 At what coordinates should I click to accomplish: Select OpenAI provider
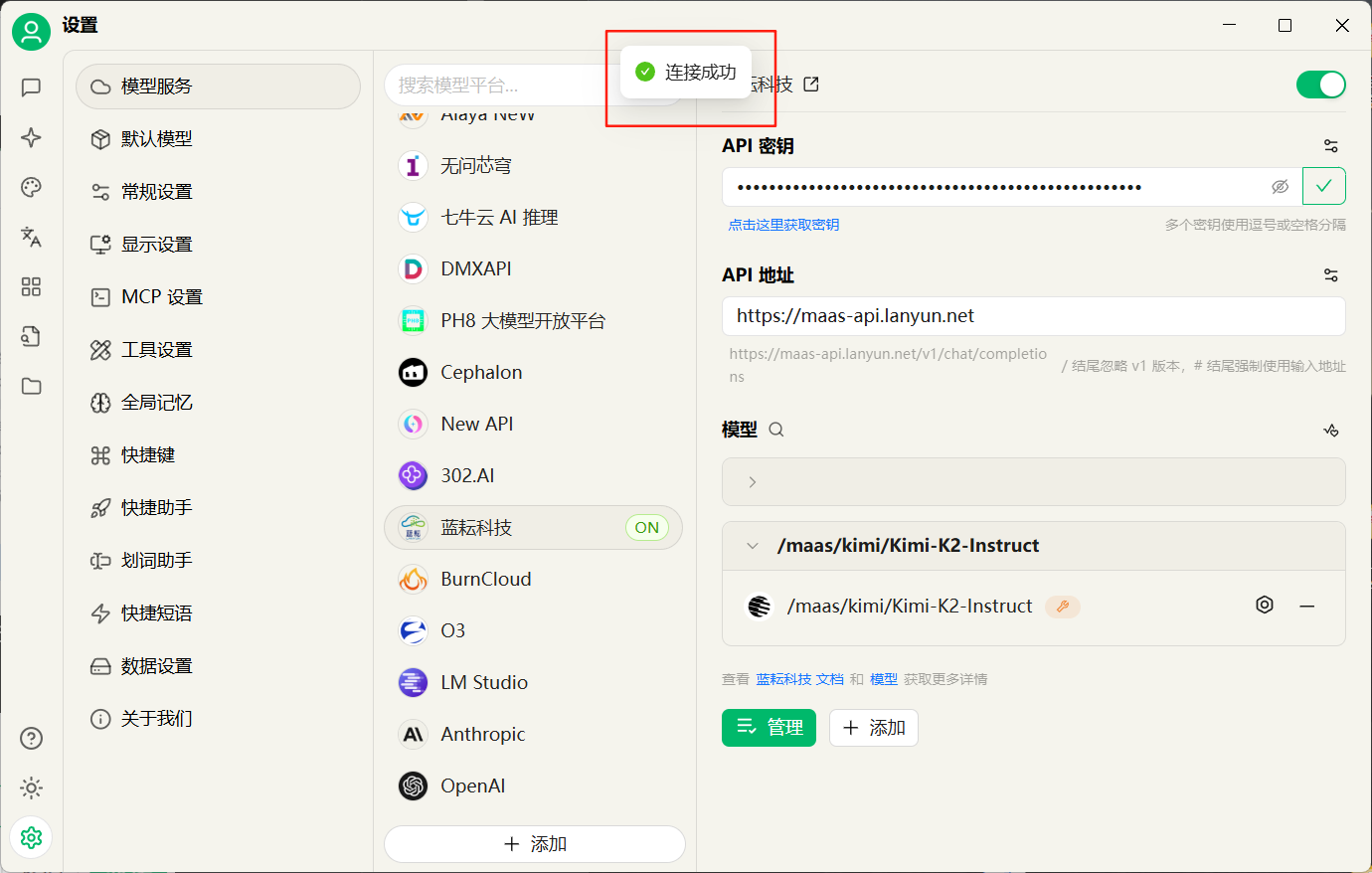[534, 786]
